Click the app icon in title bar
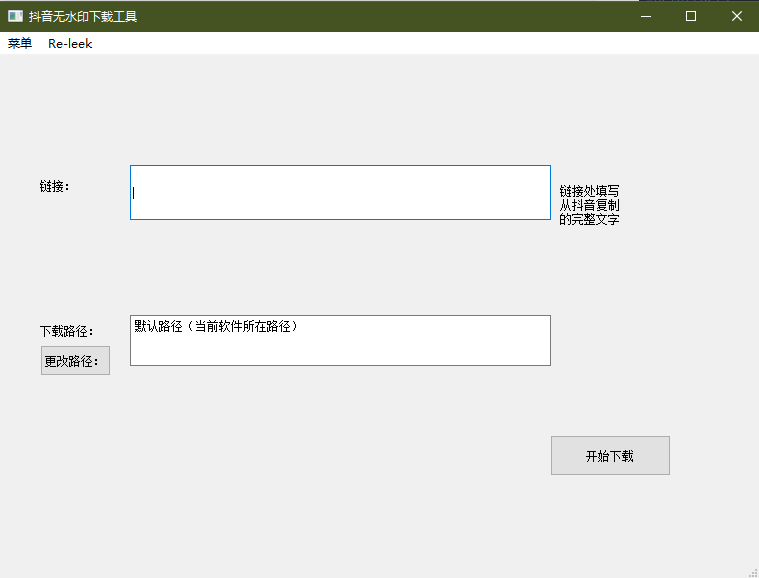 [x=15, y=16]
